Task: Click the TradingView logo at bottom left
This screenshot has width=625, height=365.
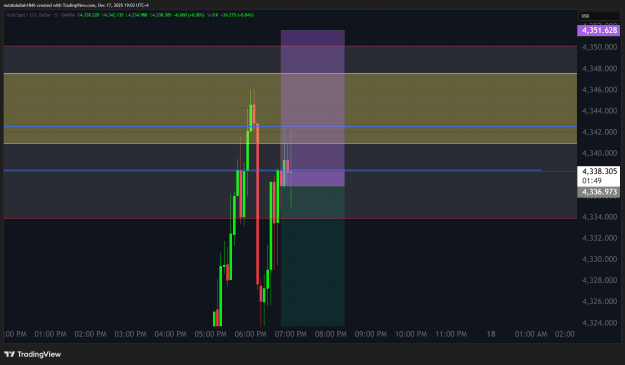Action: tap(33, 354)
